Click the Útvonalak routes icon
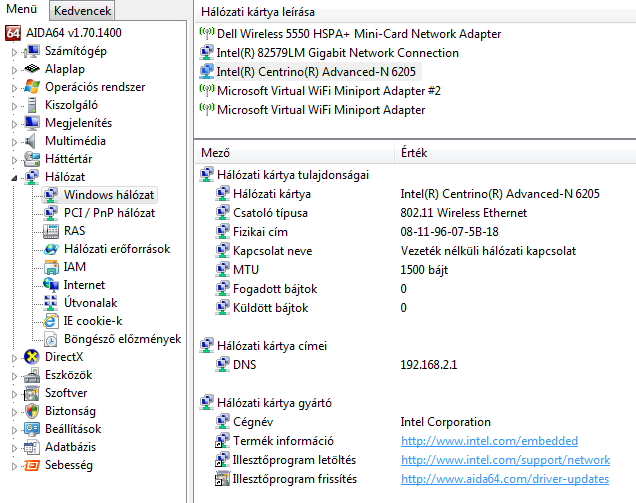636x503 pixels. coord(51,303)
